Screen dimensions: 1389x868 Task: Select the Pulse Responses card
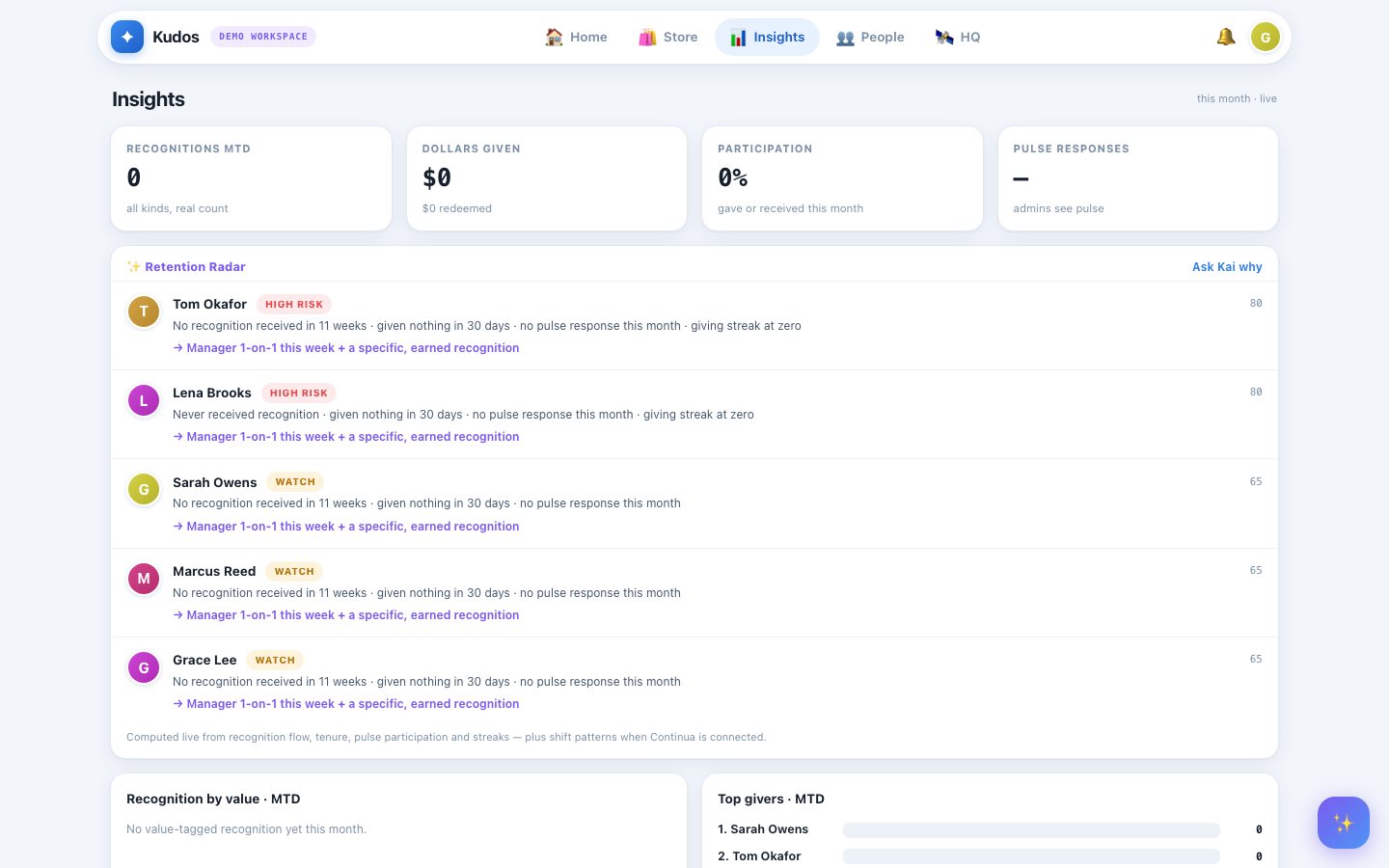(1138, 178)
